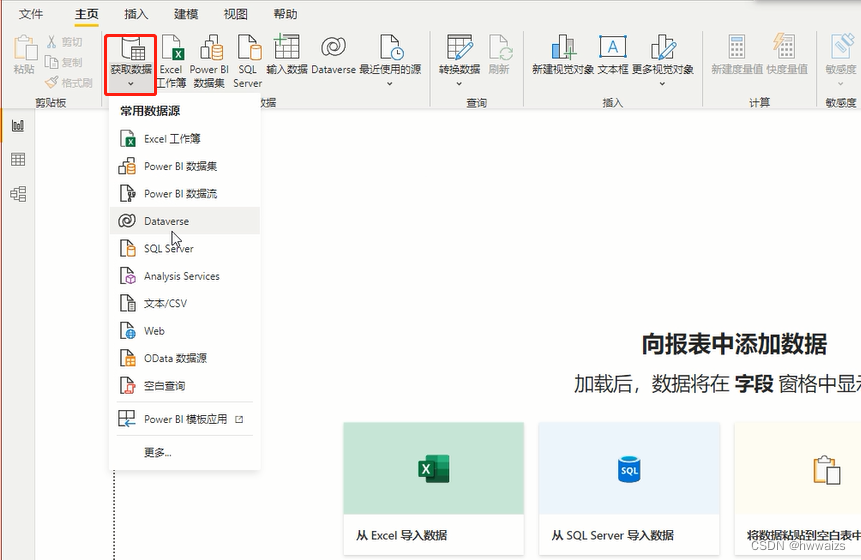Viewport: 861px width, 560px height.
Task: Switch to the 主页 ribbon tab
Action: click(x=87, y=14)
